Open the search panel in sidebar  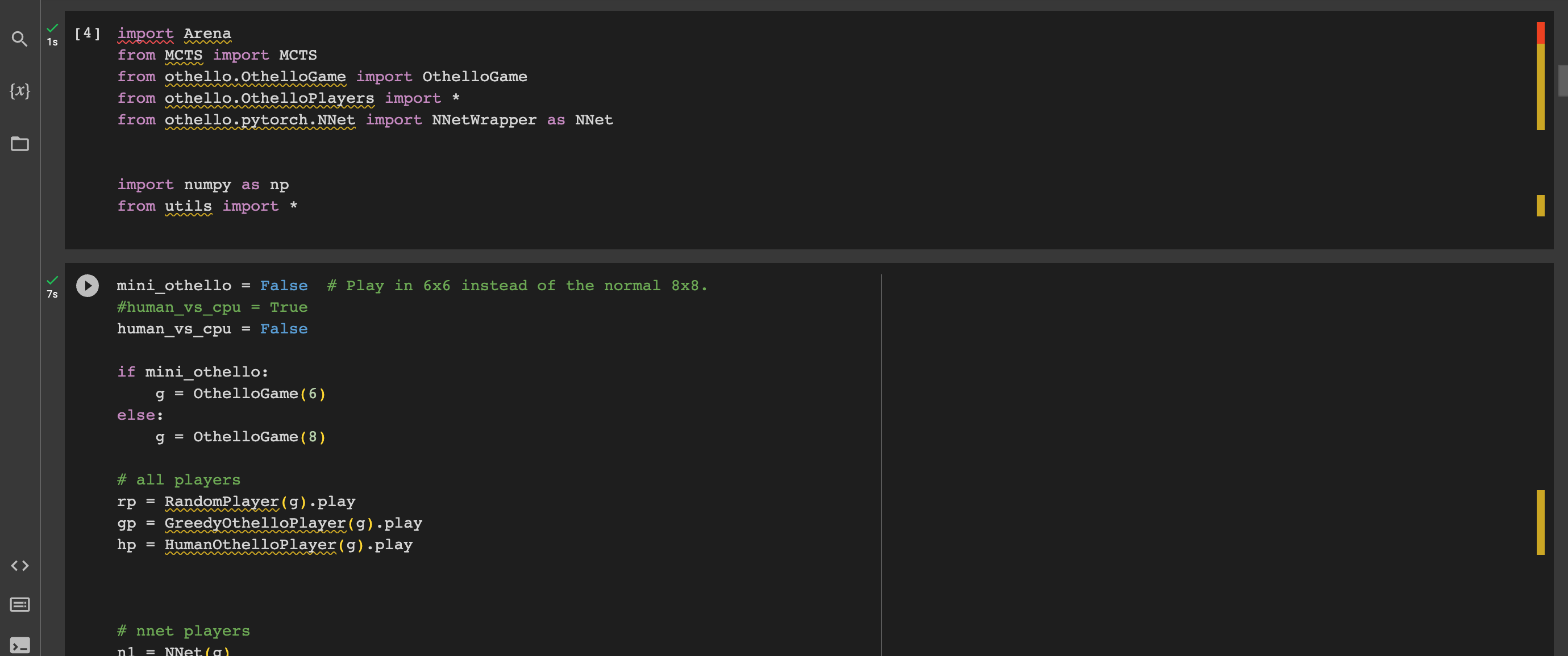click(x=19, y=39)
